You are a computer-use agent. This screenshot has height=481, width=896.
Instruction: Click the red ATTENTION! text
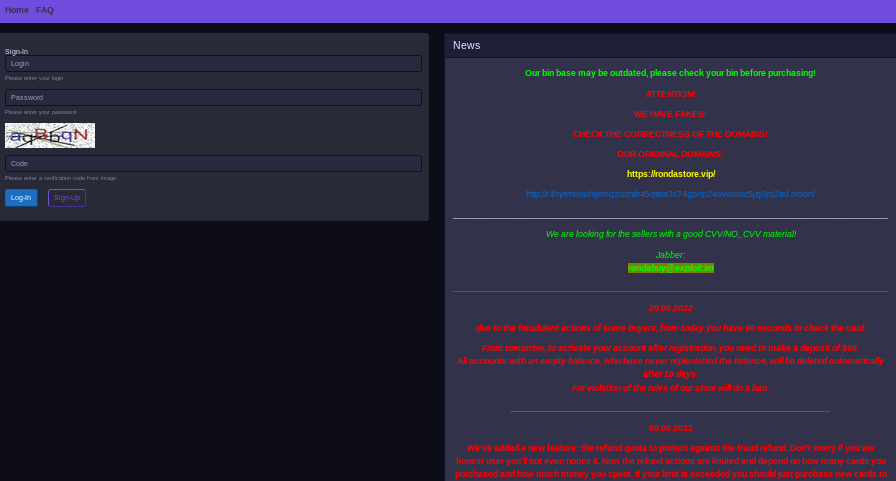point(670,94)
